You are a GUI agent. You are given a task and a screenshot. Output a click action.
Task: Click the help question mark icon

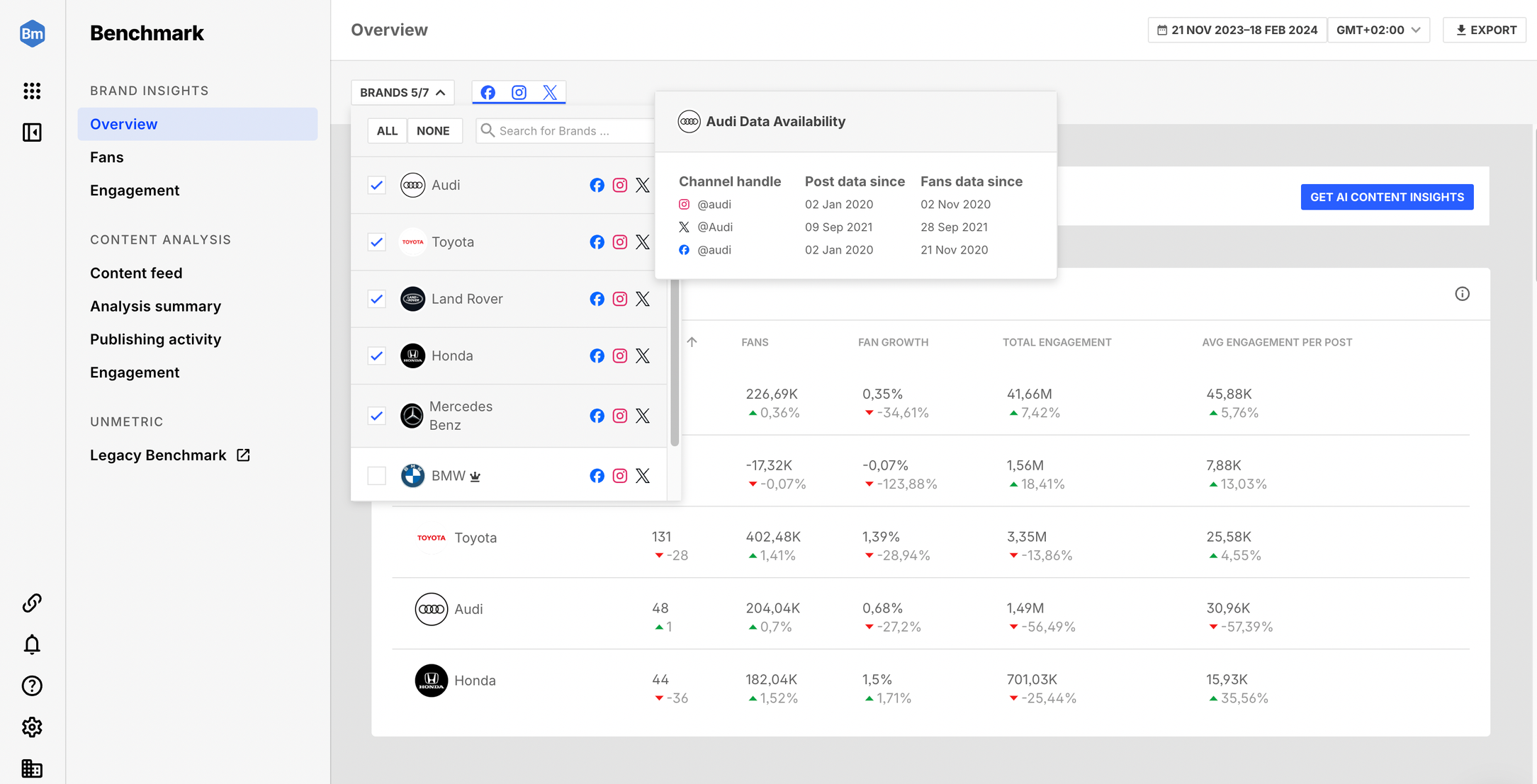(x=32, y=686)
